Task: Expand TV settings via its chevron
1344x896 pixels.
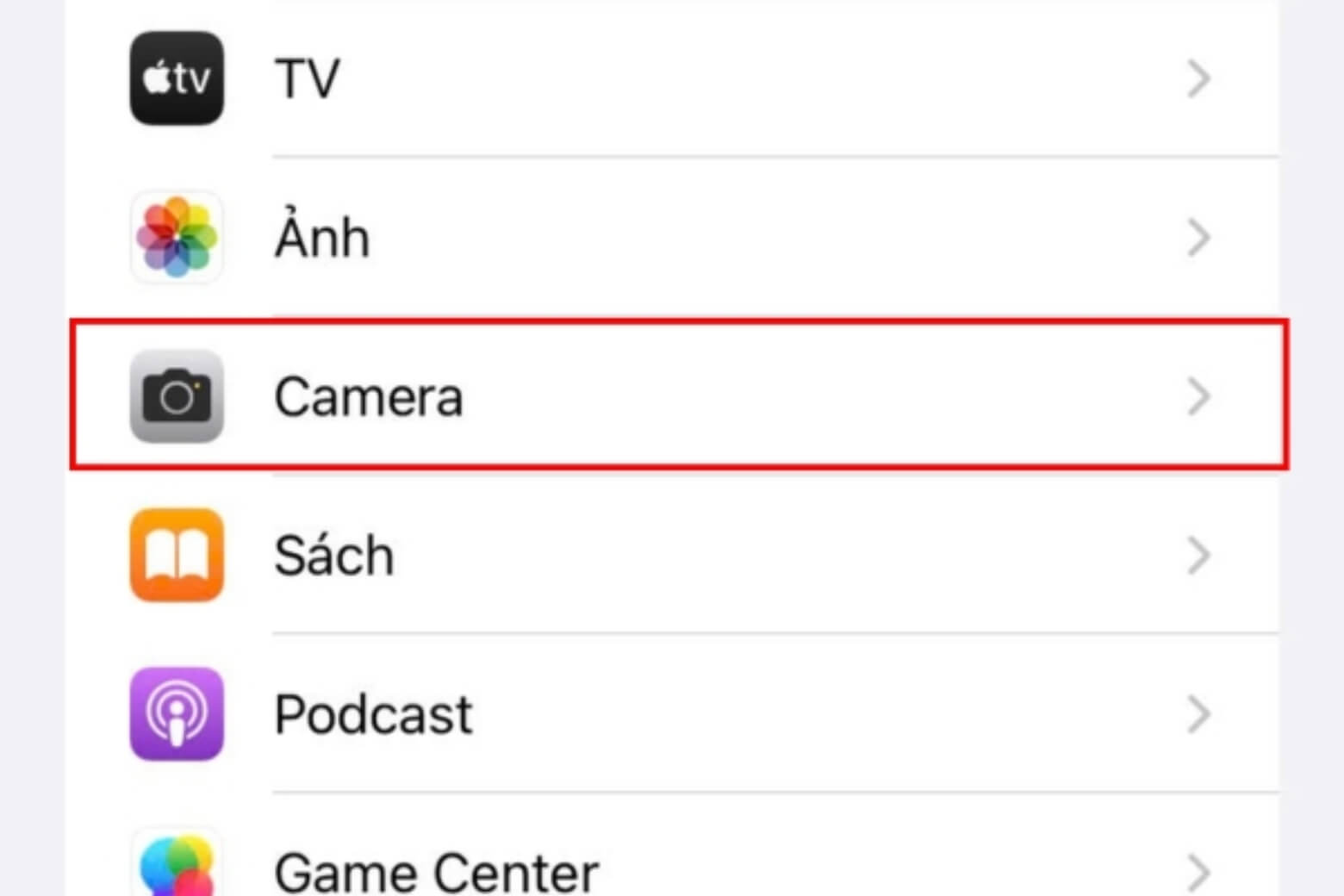Action: click(1198, 79)
